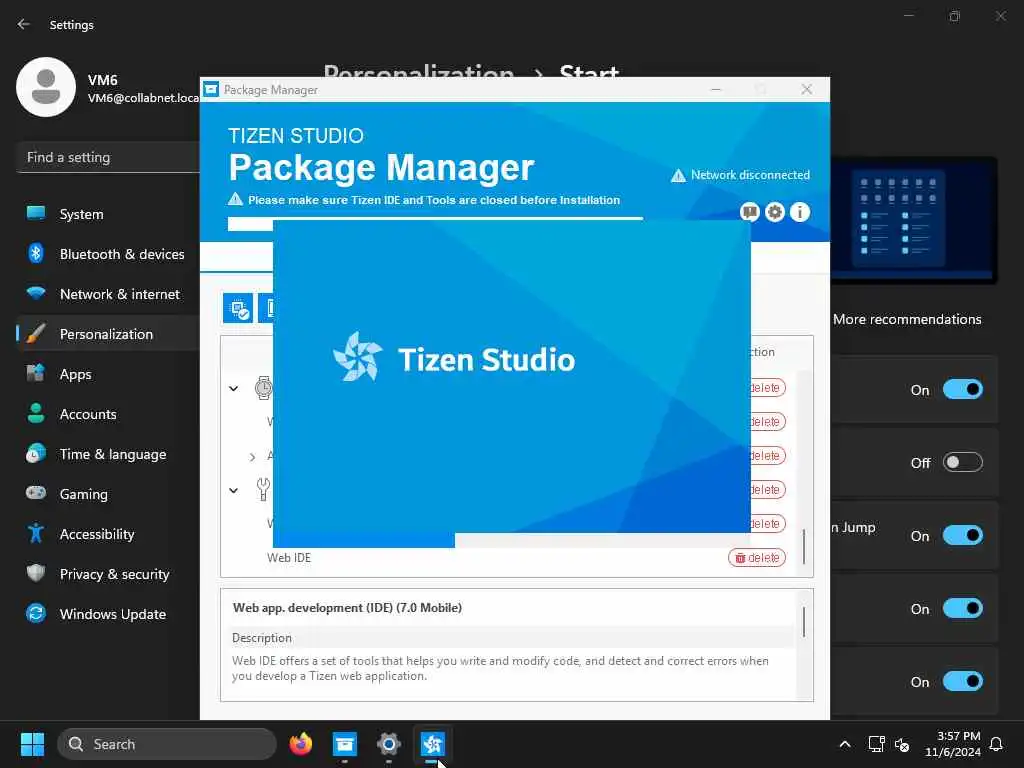This screenshot has width=1024, height=768.
Task: Collapse the wrench icon package group
Action: (x=234, y=490)
